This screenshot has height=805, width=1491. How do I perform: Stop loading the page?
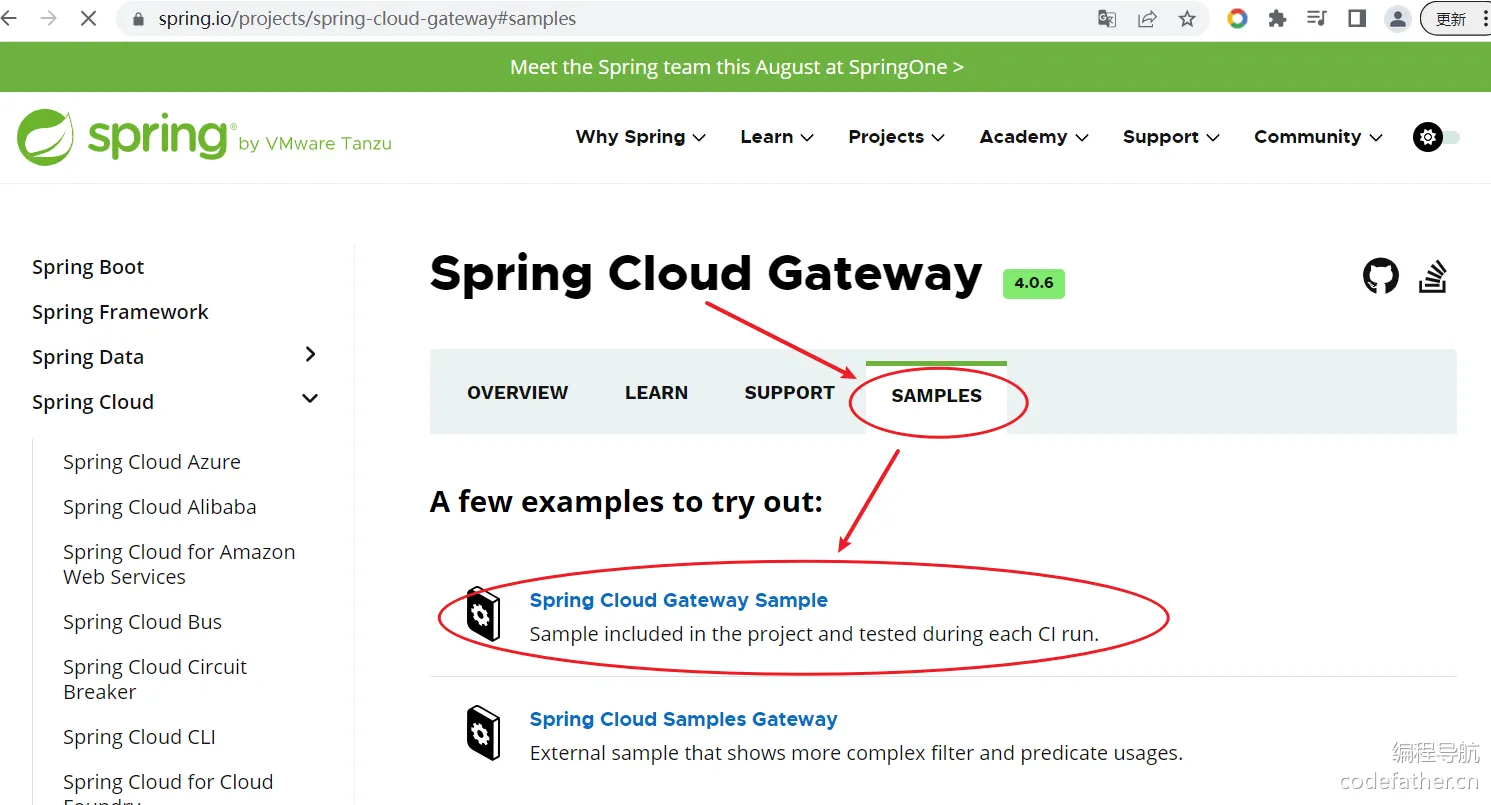click(x=88, y=19)
